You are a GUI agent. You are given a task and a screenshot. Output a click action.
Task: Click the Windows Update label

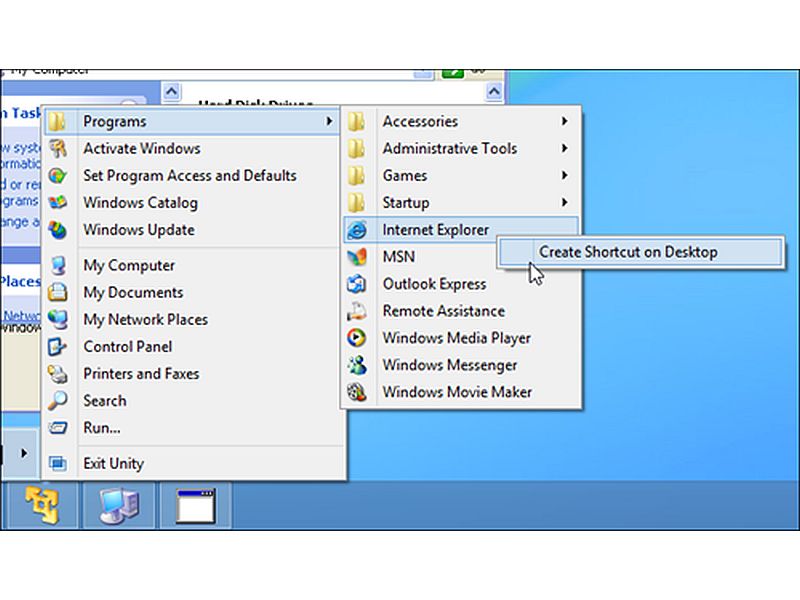pyautogui.click(x=139, y=230)
